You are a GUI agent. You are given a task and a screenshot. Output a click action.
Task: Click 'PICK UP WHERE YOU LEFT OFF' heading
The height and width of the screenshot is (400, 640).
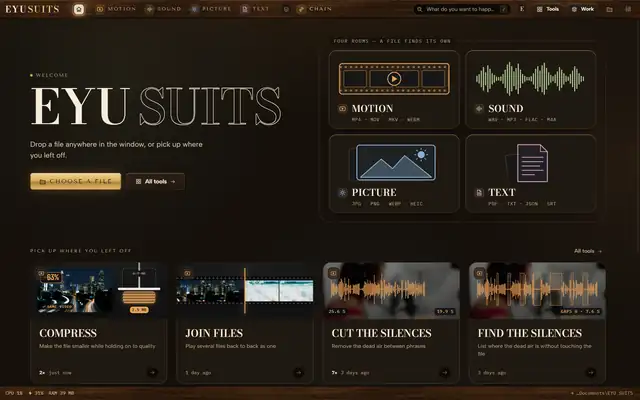coord(80,251)
